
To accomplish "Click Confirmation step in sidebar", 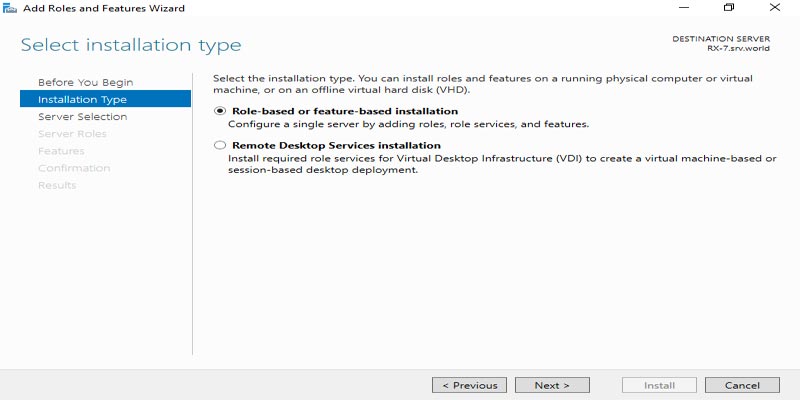I will tap(74, 168).
